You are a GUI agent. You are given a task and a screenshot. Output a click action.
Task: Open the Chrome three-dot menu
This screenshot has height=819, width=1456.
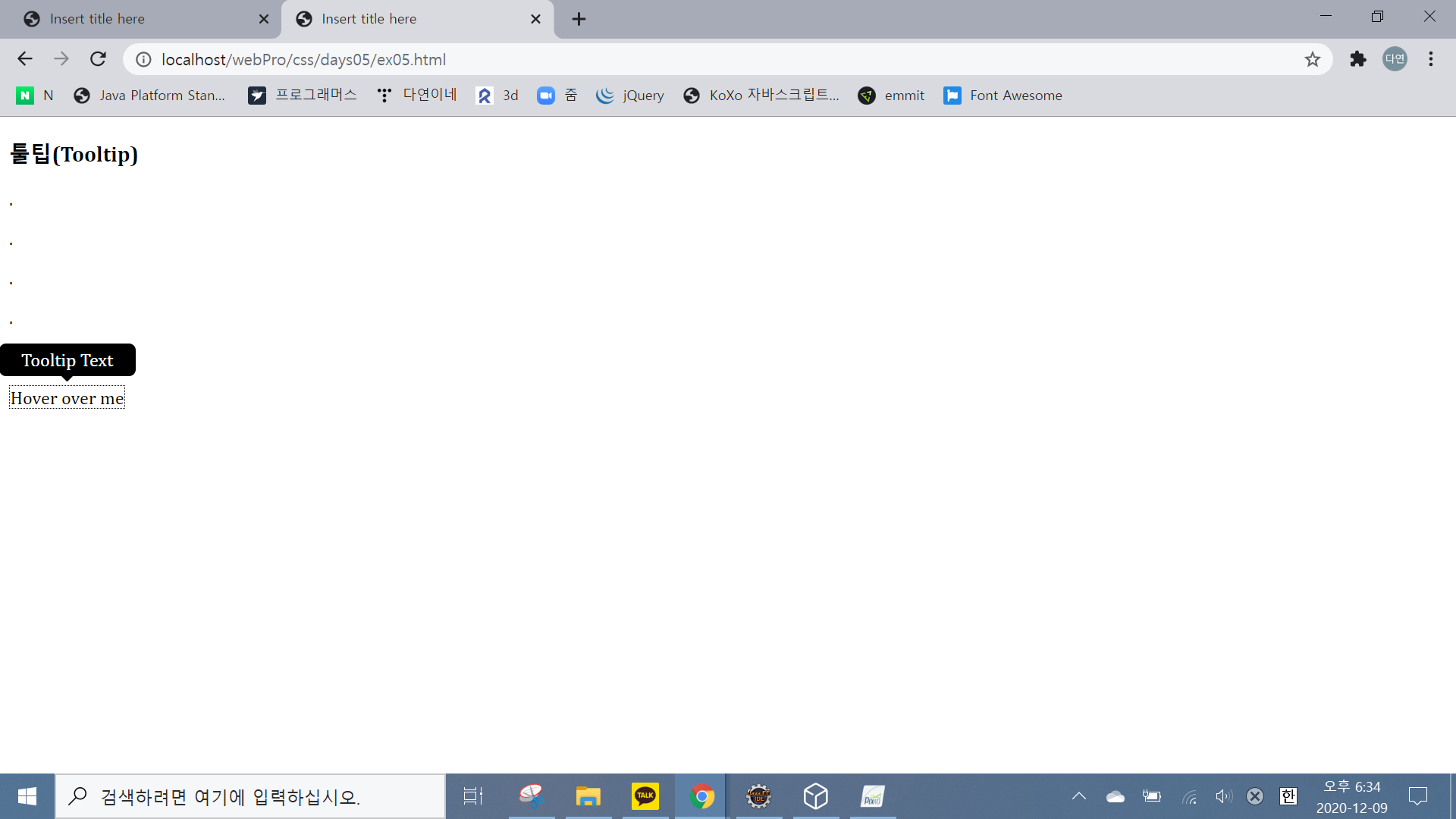pos(1430,59)
